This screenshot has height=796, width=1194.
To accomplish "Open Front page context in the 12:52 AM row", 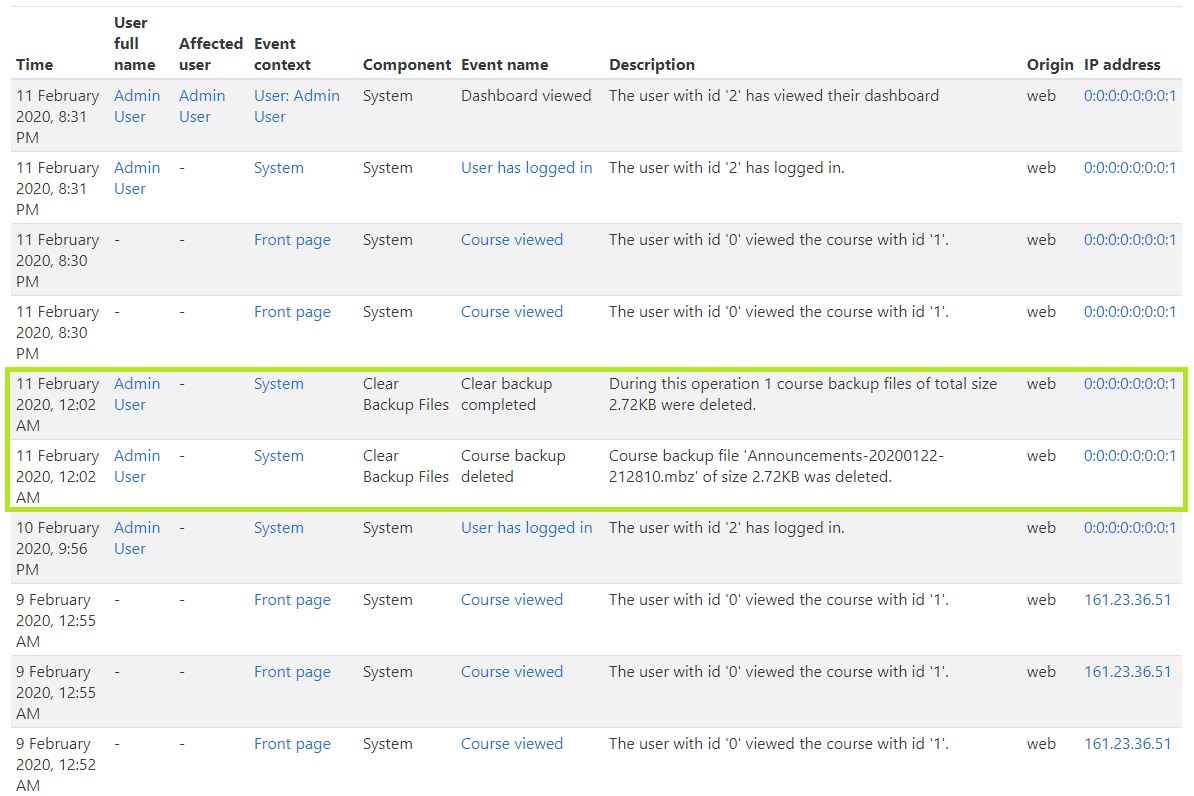I will pyautogui.click(x=292, y=744).
